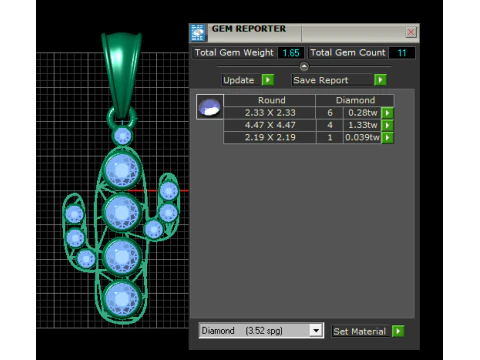Click the 0.039tw weight cell

(363, 137)
